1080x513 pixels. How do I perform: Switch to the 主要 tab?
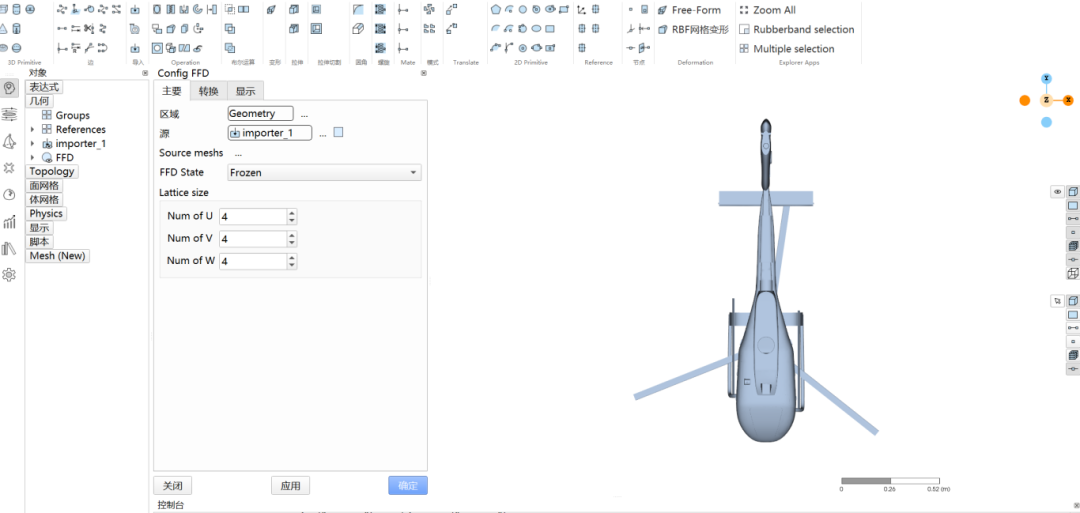[172, 92]
